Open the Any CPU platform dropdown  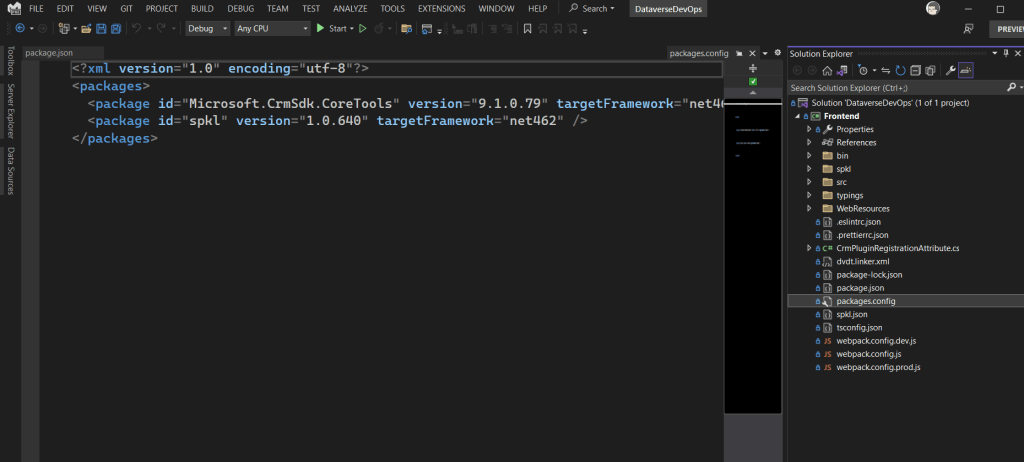click(272, 28)
